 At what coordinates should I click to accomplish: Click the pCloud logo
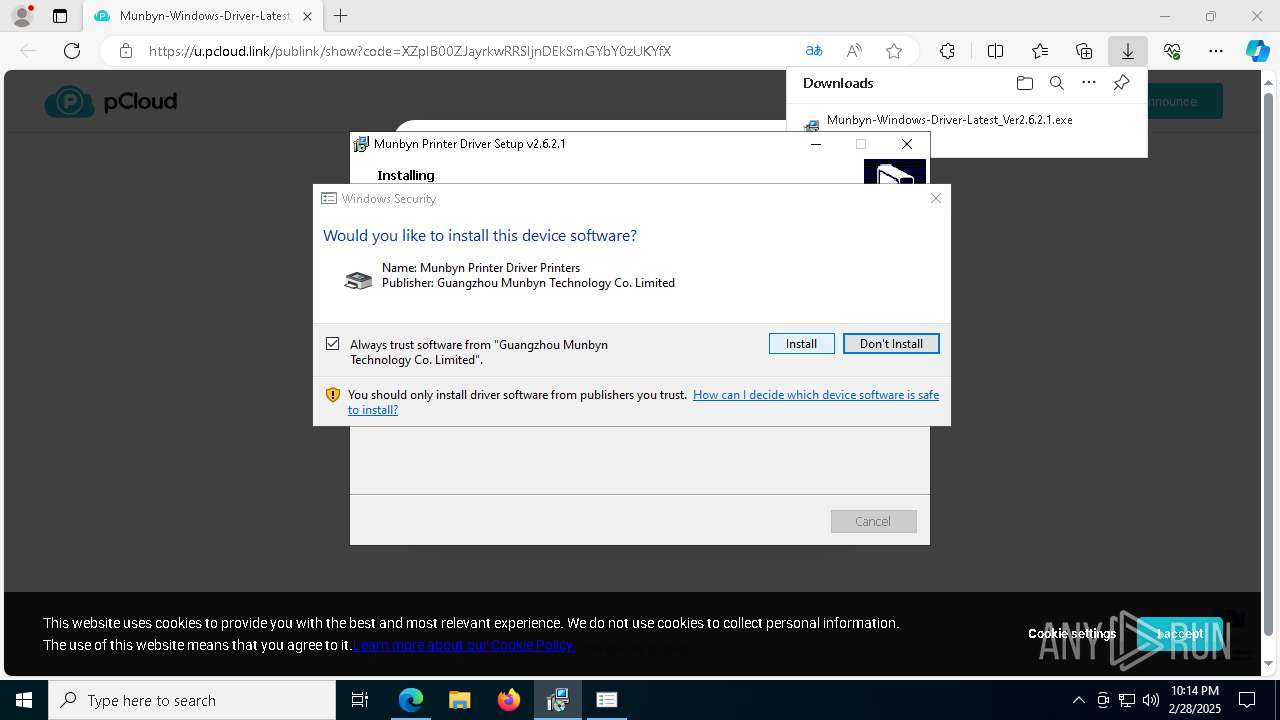(111, 101)
